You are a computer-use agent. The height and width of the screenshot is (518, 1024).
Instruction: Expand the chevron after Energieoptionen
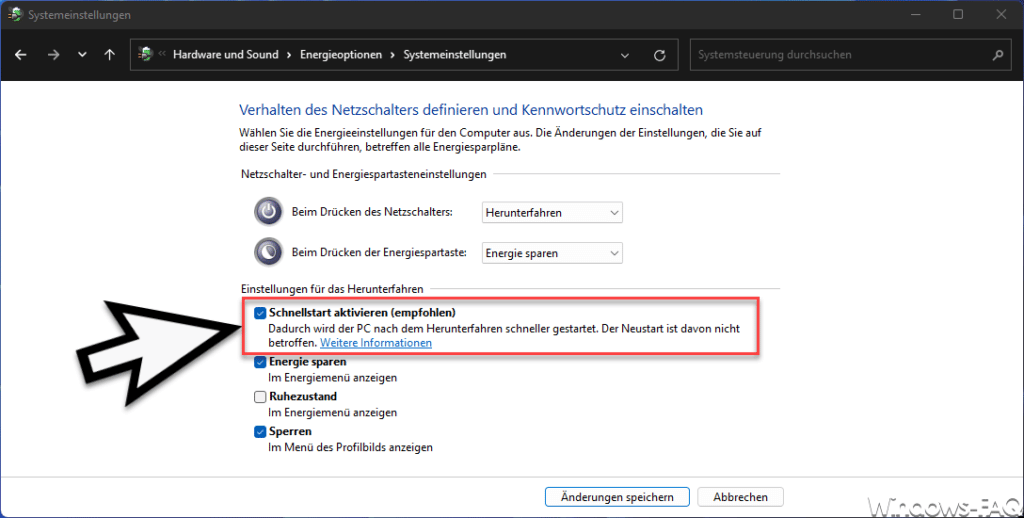coord(392,55)
